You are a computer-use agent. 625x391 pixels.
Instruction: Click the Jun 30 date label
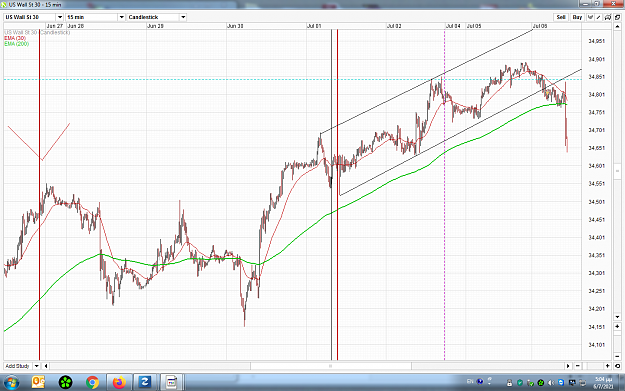(235, 26)
